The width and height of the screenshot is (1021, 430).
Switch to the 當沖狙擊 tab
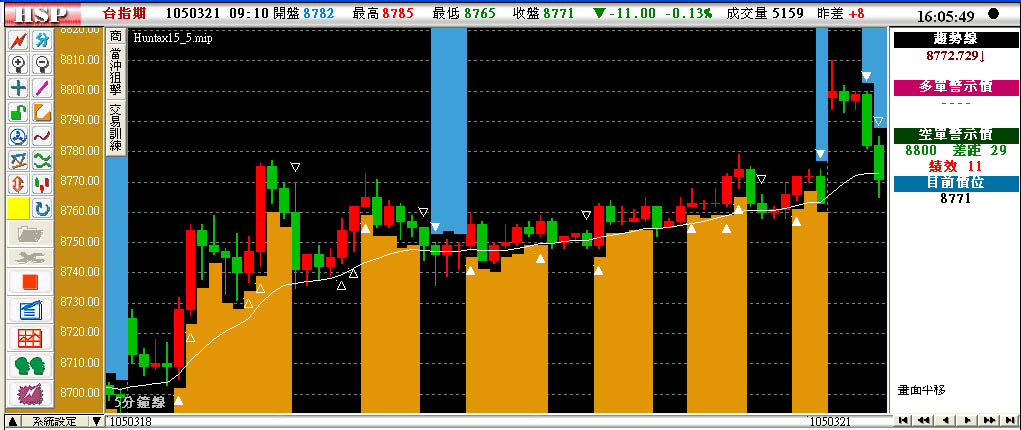pos(115,73)
